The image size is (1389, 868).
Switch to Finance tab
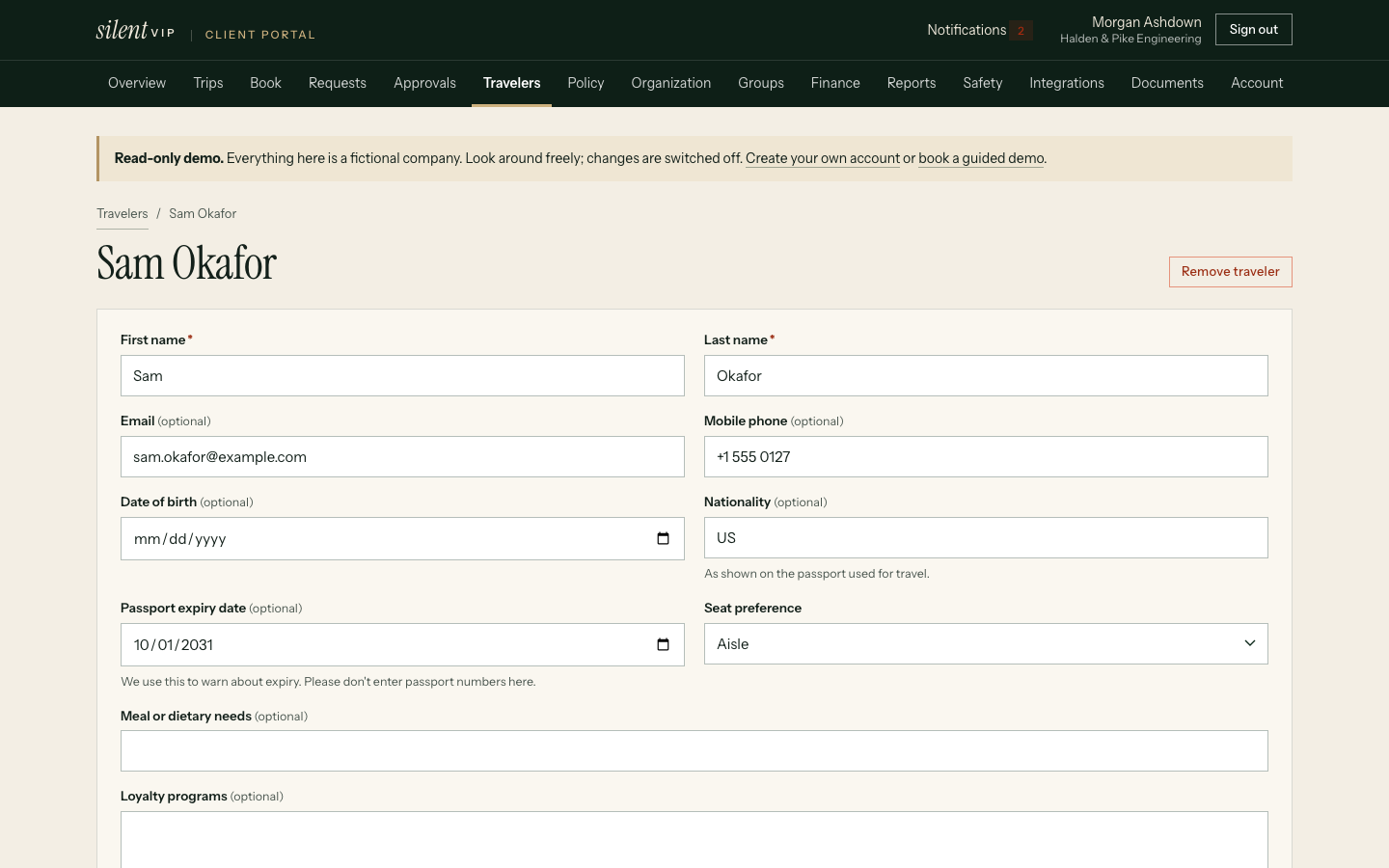click(835, 83)
